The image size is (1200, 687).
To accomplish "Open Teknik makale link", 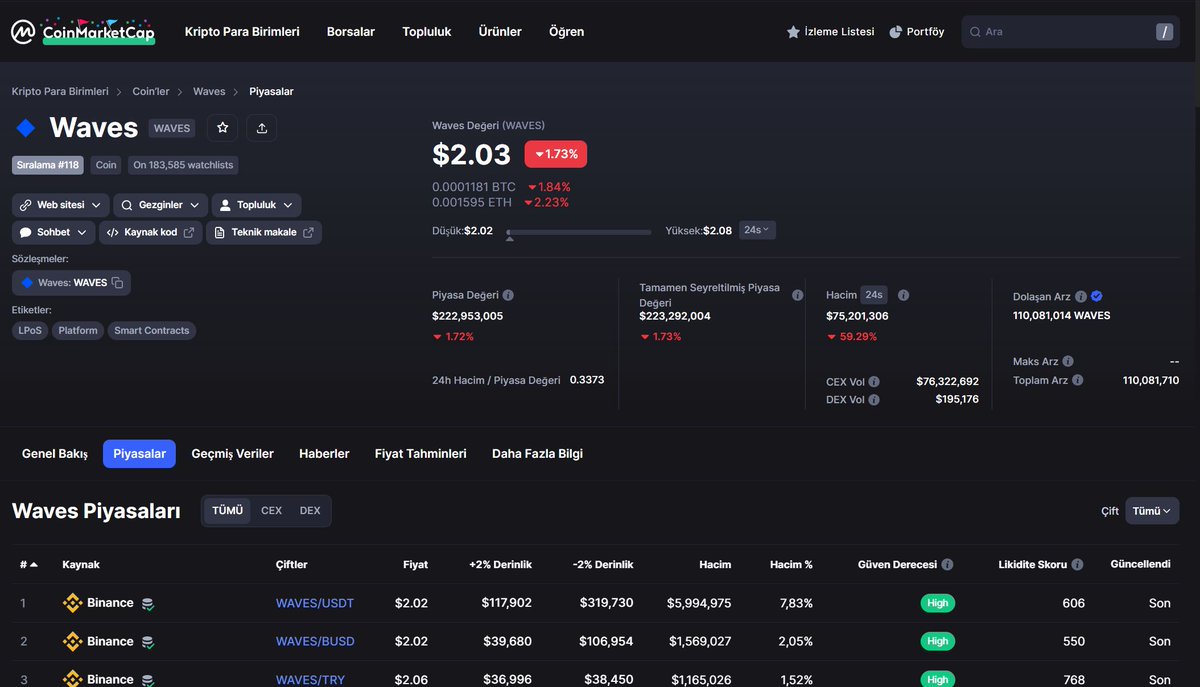I will (264, 232).
